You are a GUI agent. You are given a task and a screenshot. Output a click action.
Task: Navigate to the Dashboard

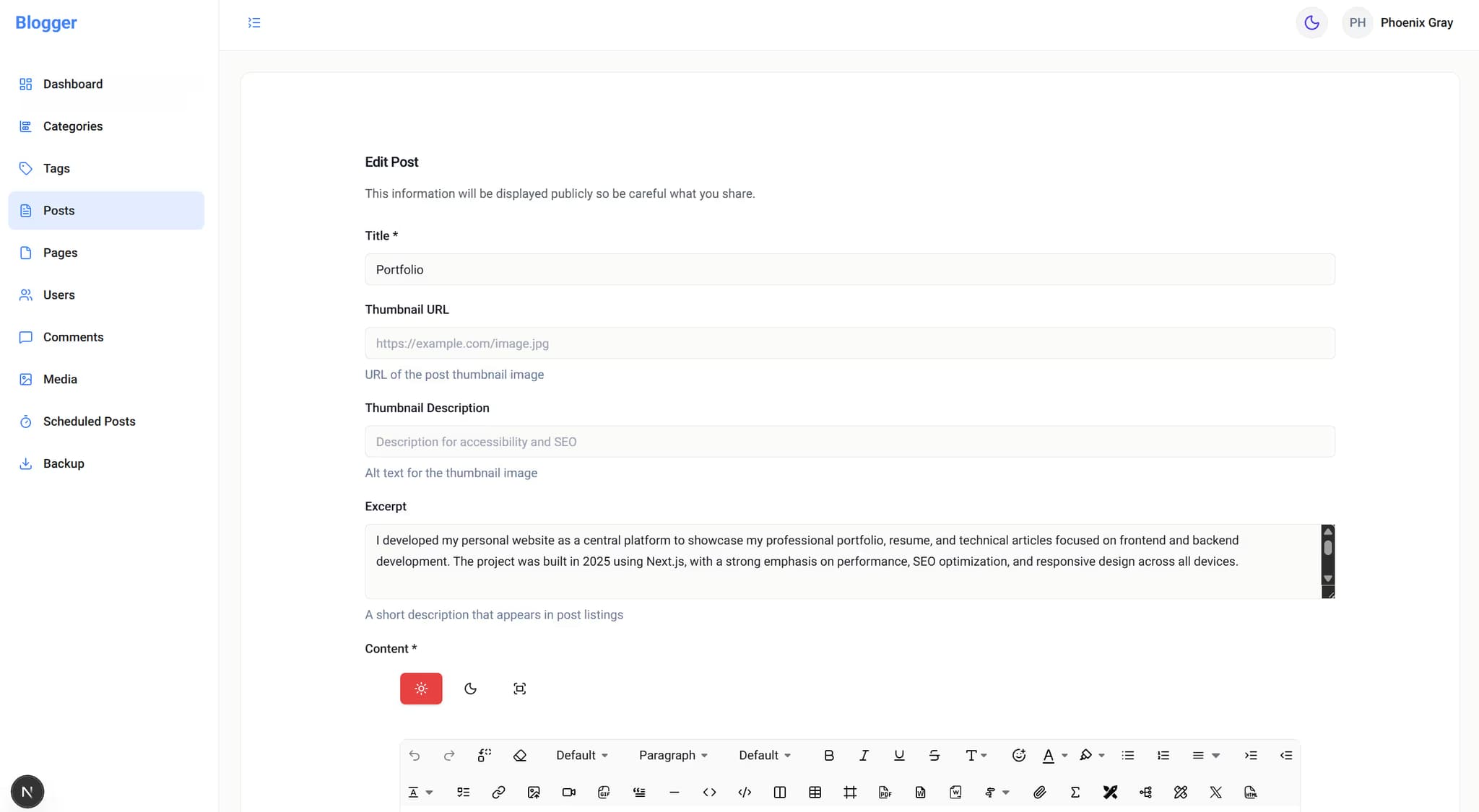point(72,84)
